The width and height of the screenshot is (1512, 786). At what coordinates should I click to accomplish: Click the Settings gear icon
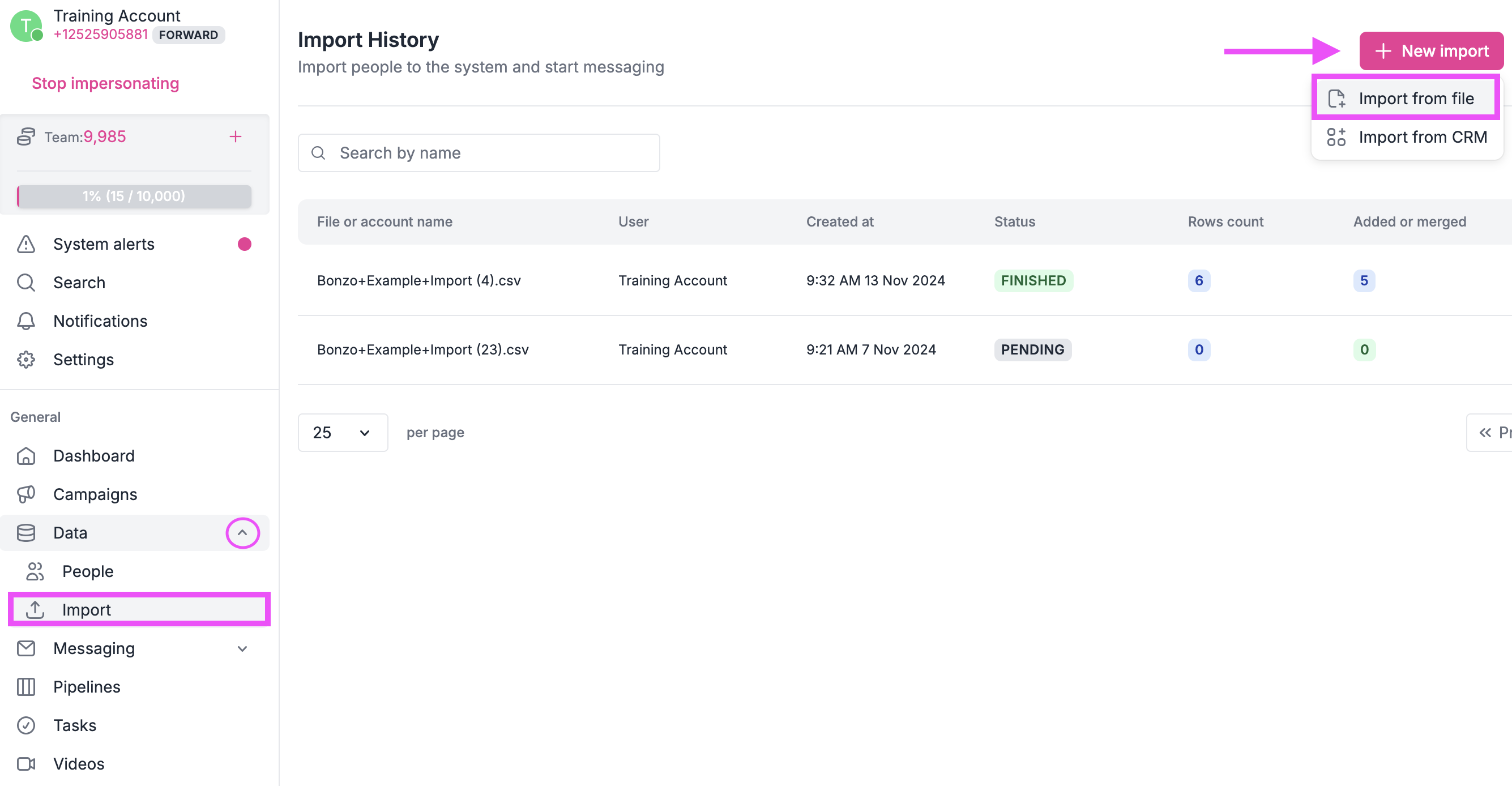[26, 359]
